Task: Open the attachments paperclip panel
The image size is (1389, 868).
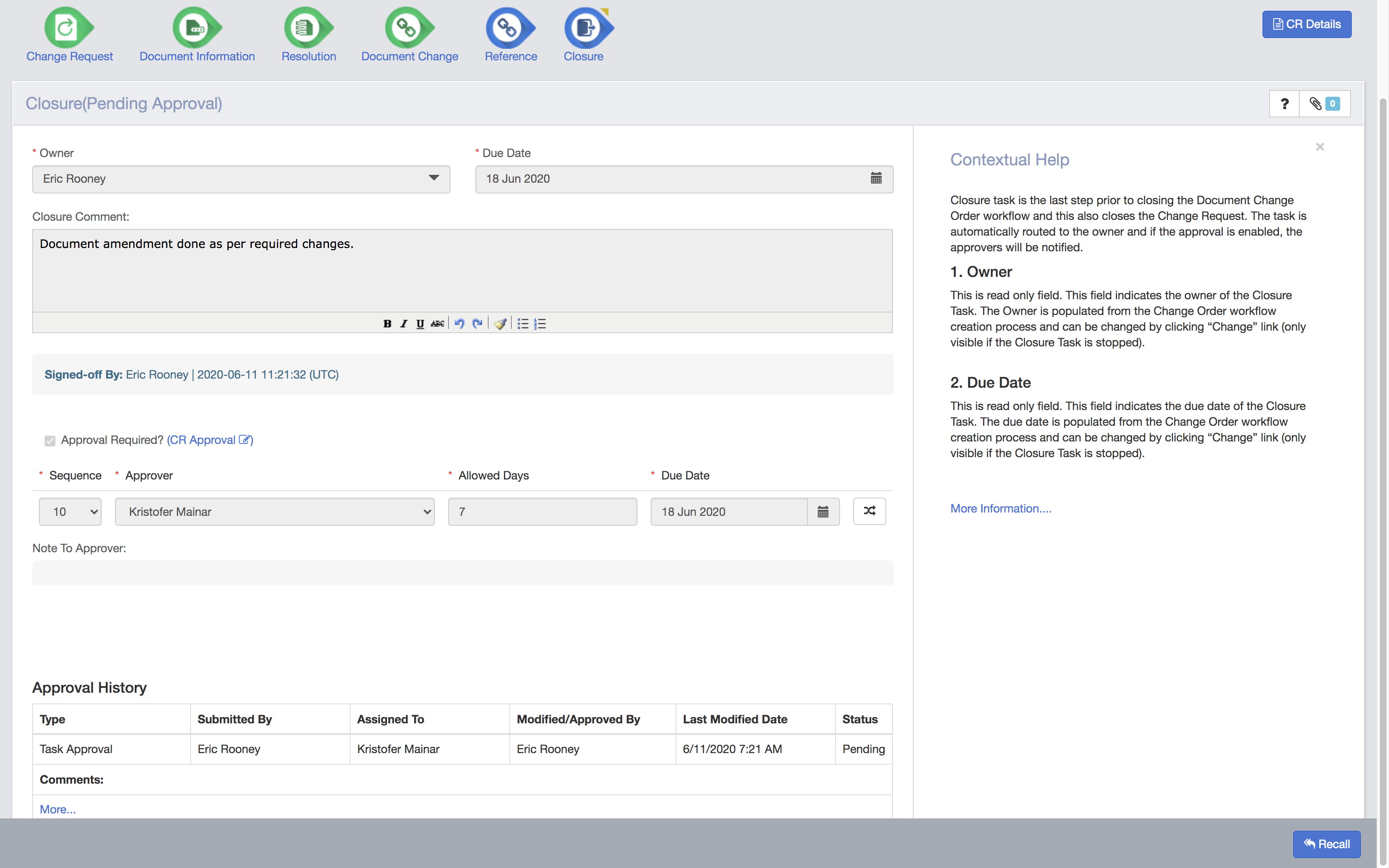Action: click(x=1316, y=103)
